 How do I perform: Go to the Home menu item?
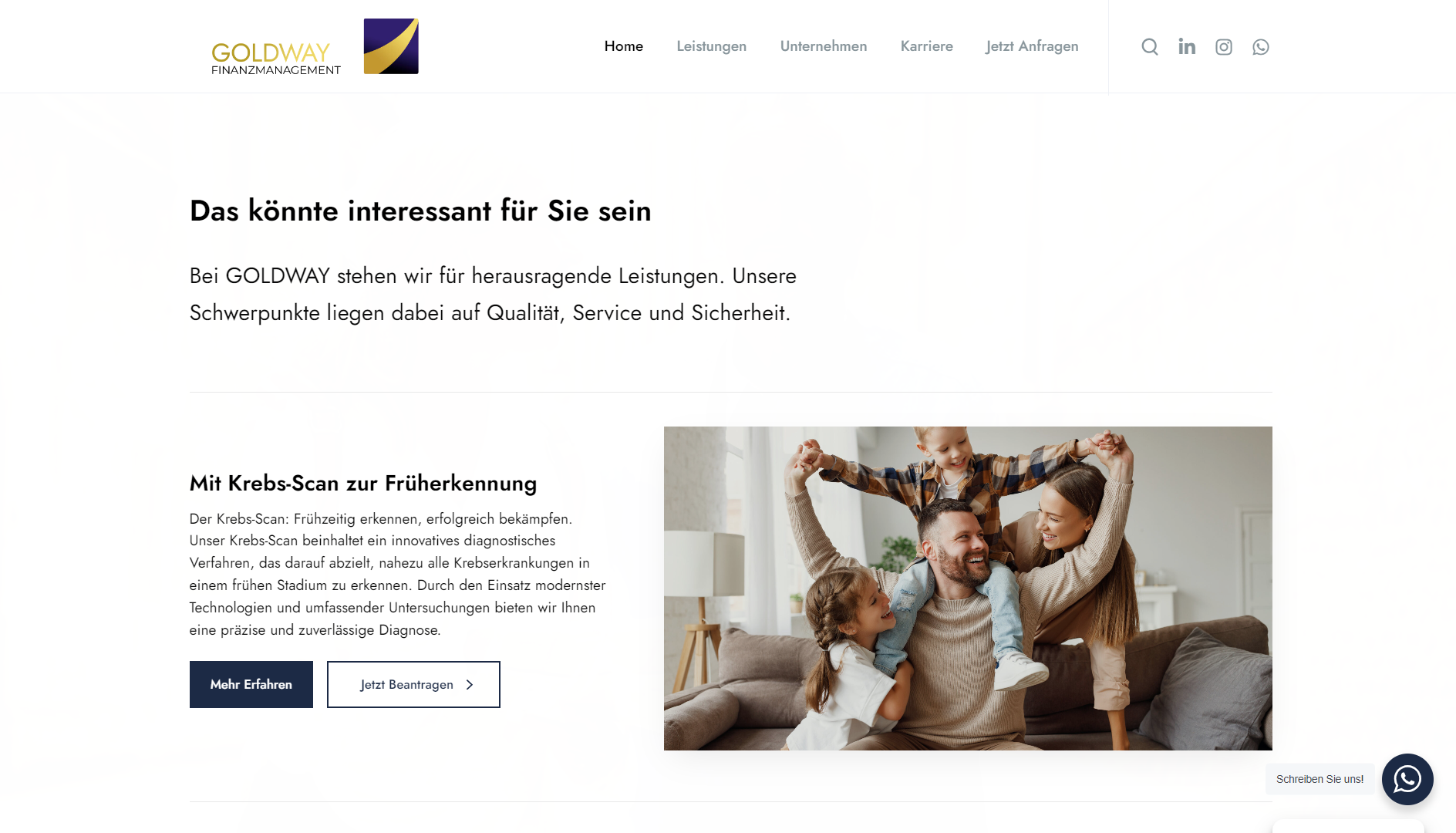point(624,46)
